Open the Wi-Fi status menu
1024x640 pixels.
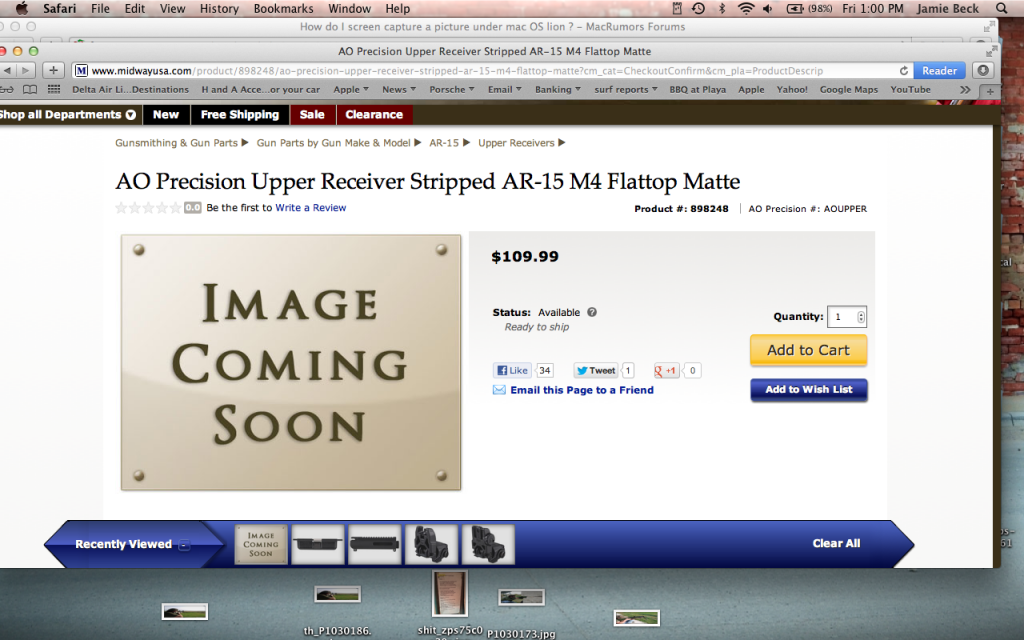click(x=745, y=8)
